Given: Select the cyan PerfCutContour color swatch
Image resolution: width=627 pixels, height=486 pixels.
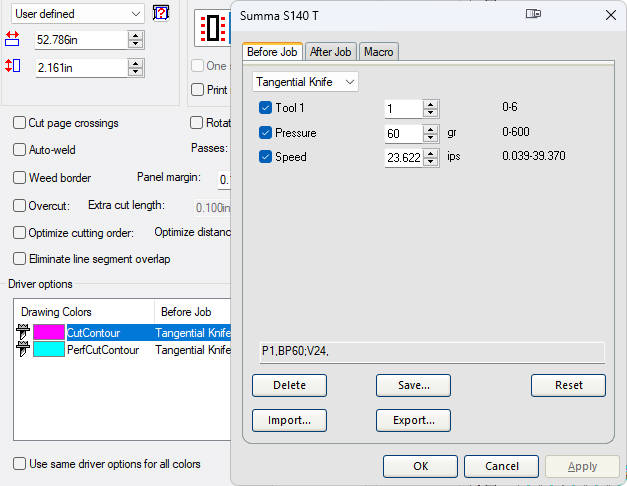Looking at the screenshot, I should coord(49,349).
